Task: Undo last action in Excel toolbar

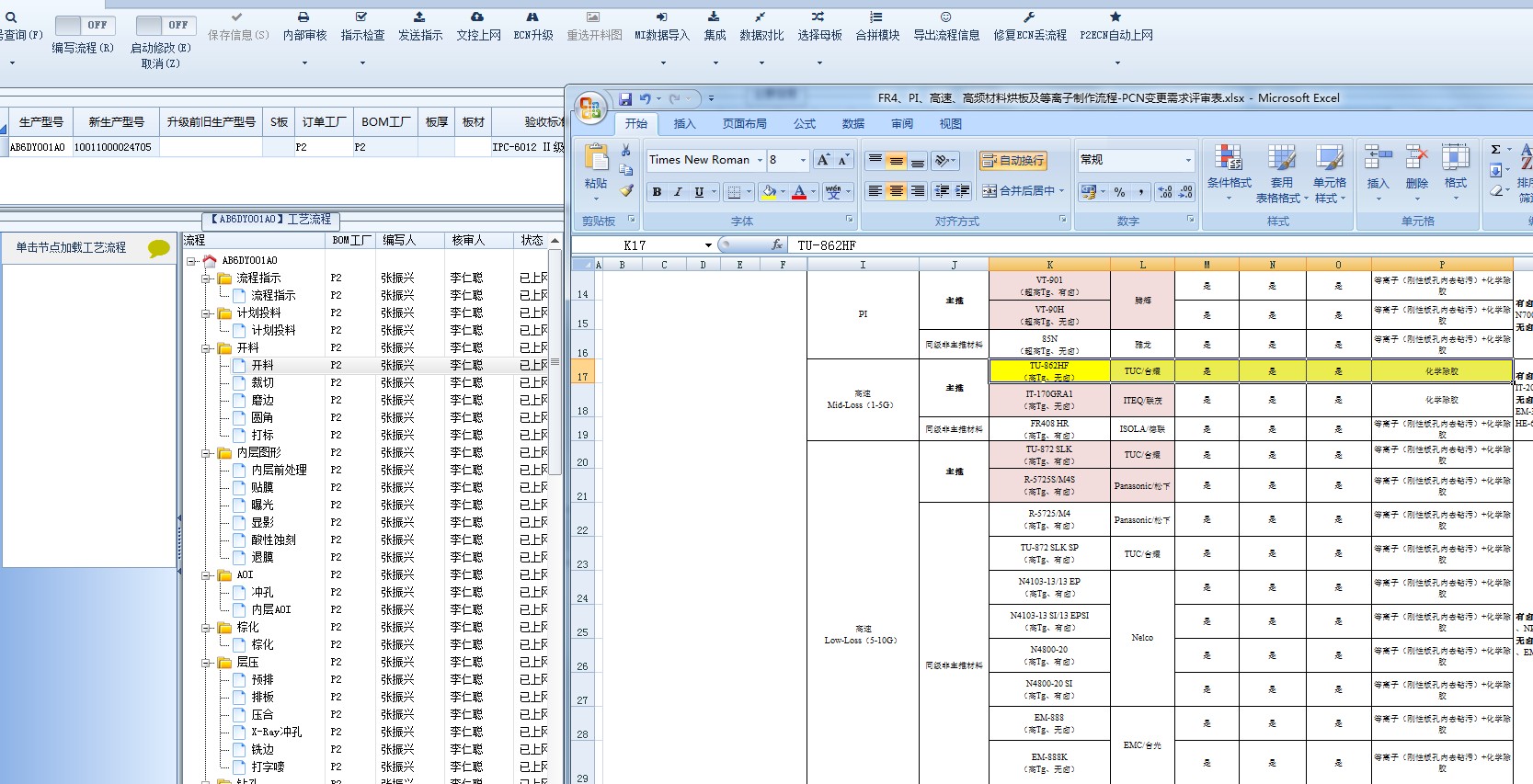Action: point(645,98)
